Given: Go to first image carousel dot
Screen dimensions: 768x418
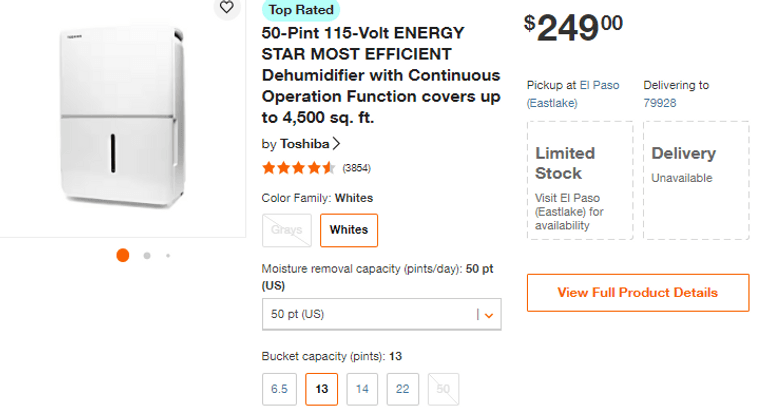Looking at the screenshot, I should (123, 255).
